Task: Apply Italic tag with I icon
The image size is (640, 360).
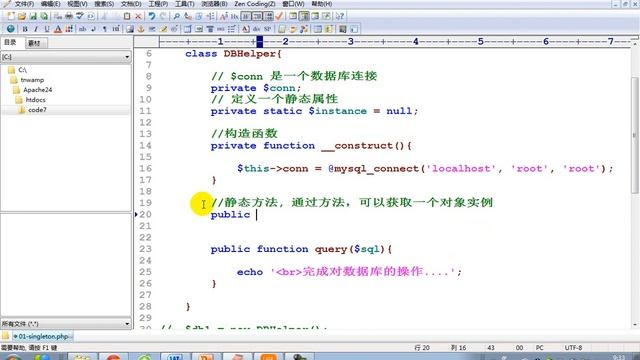Action: pos(36,29)
